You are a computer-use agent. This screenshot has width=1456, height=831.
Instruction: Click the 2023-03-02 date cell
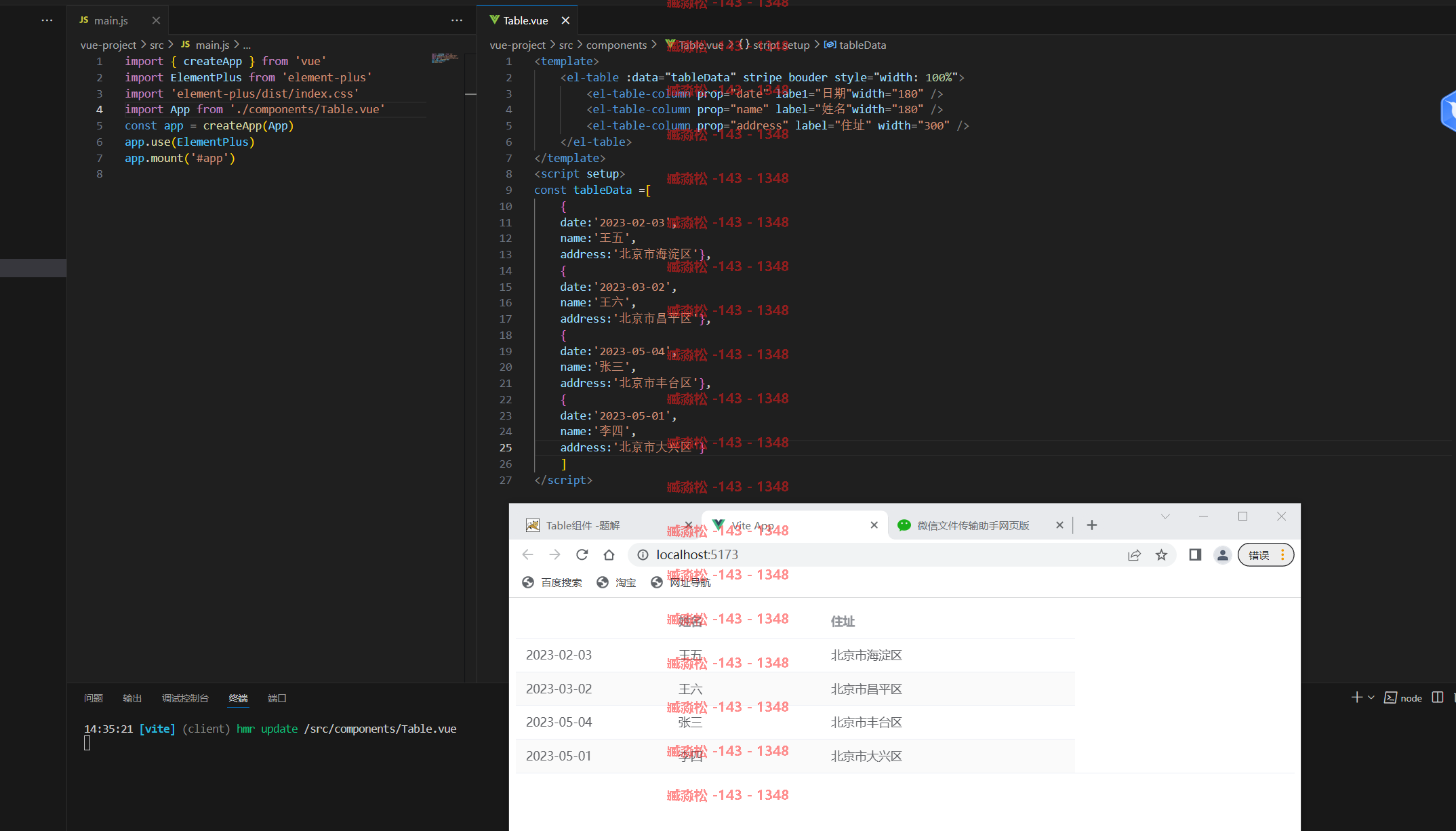(559, 689)
